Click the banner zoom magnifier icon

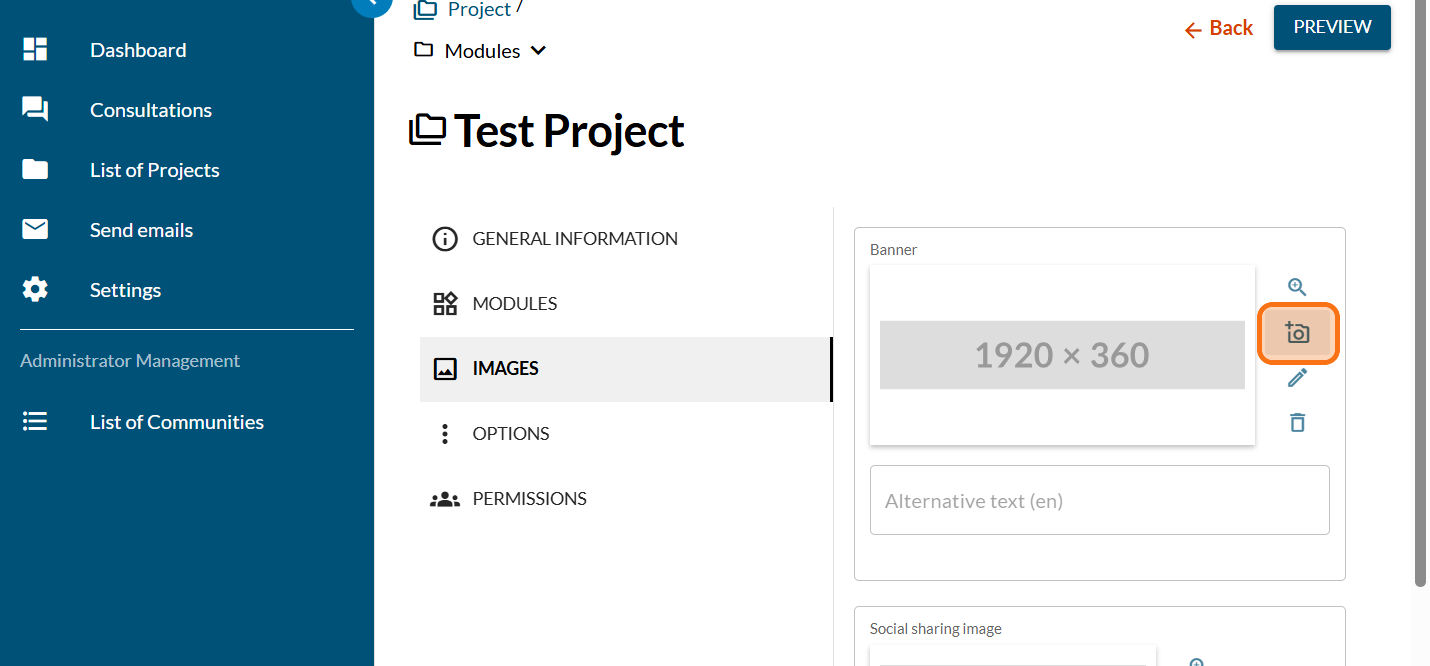pos(1297,287)
